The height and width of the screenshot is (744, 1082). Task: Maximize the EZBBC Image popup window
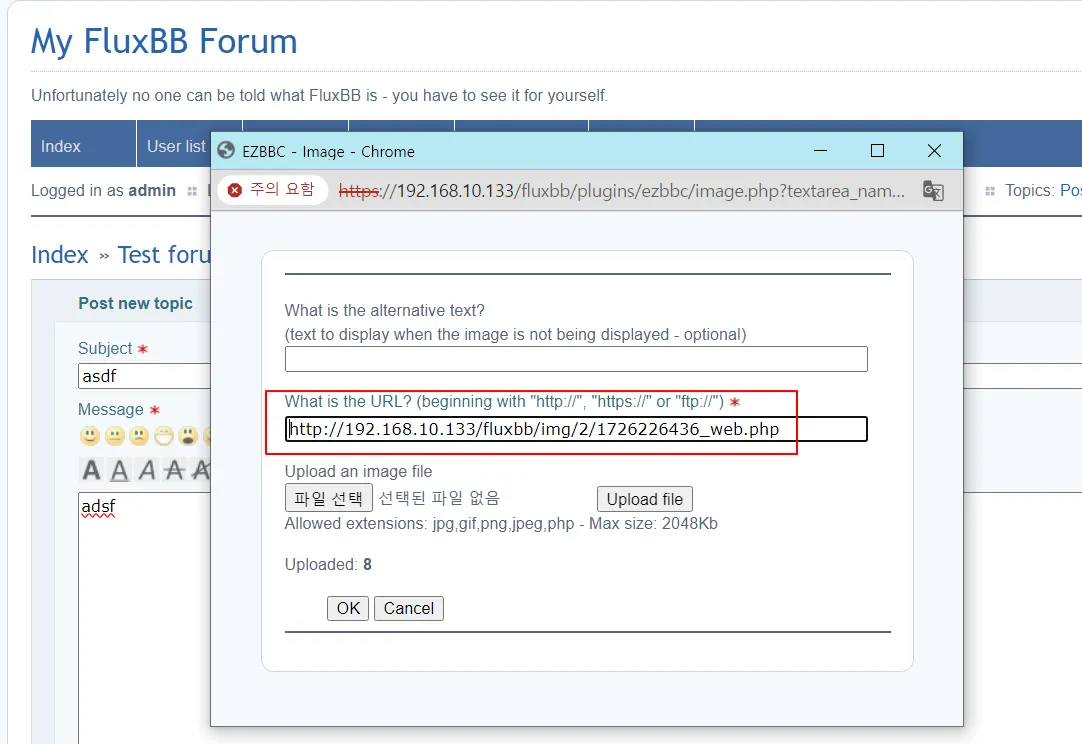[x=877, y=150]
